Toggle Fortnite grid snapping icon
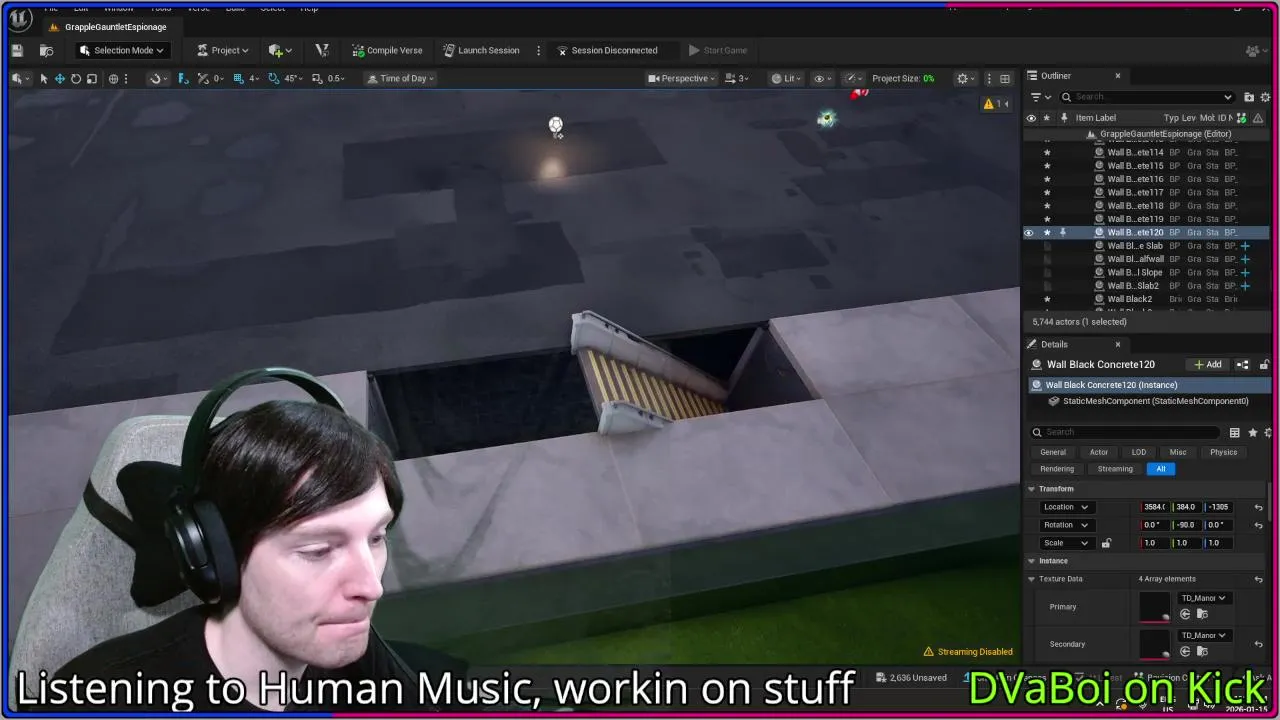 [x=183, y=78]
